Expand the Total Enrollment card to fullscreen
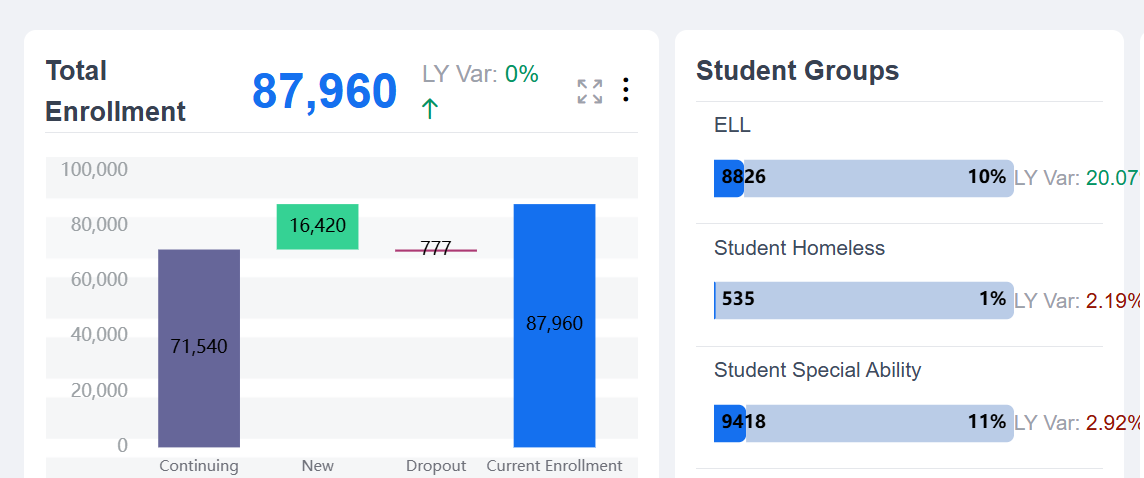 click(x=590, y=91)
